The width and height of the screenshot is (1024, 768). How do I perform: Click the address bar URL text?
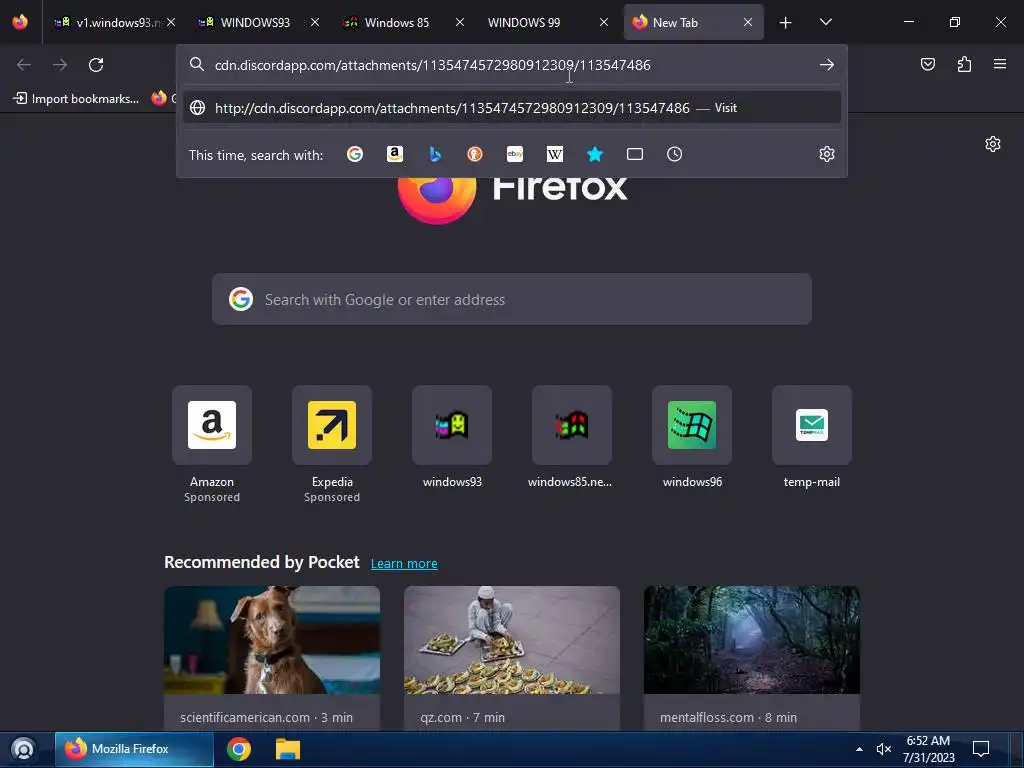tap(432, 65)
